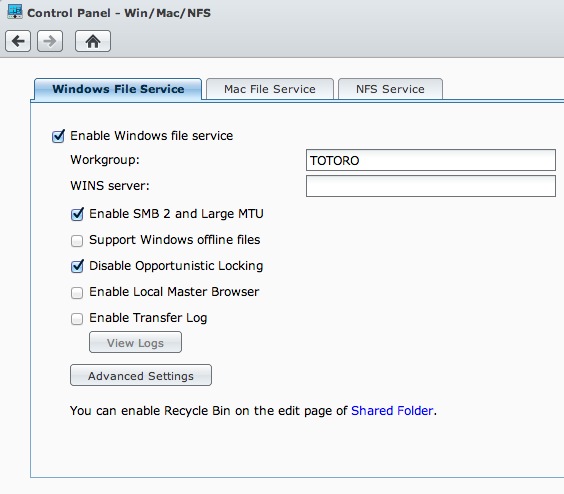
Task: Click the Workgroup field containing TOTORO
Action: (x=431, y=160)
